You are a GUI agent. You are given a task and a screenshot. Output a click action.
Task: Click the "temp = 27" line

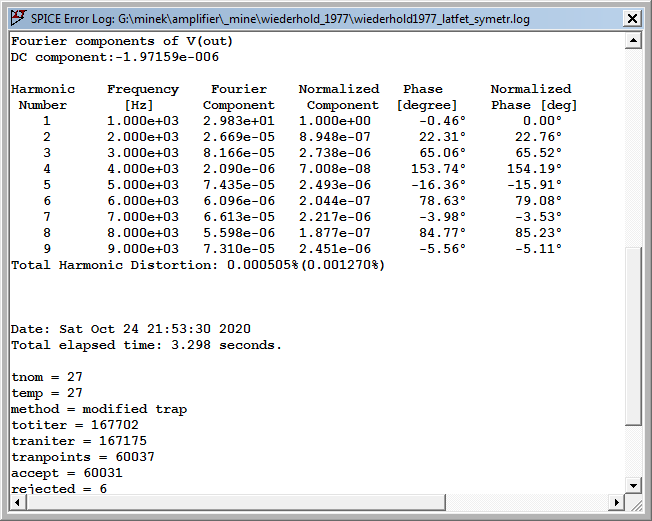[47, 393]
